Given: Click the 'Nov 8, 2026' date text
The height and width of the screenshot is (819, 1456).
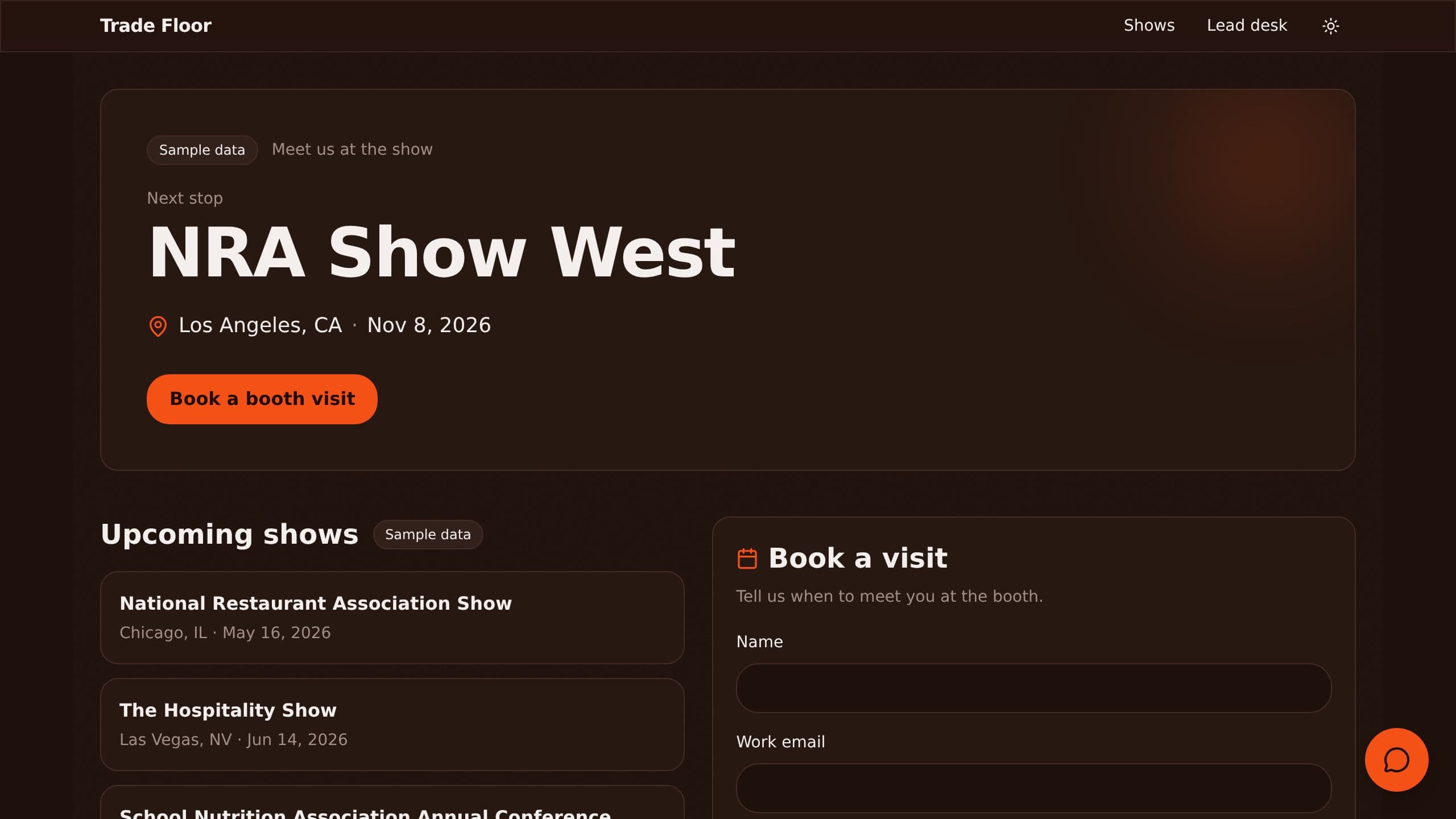Looking at the screenshot, I should click(x=429, y=325).
